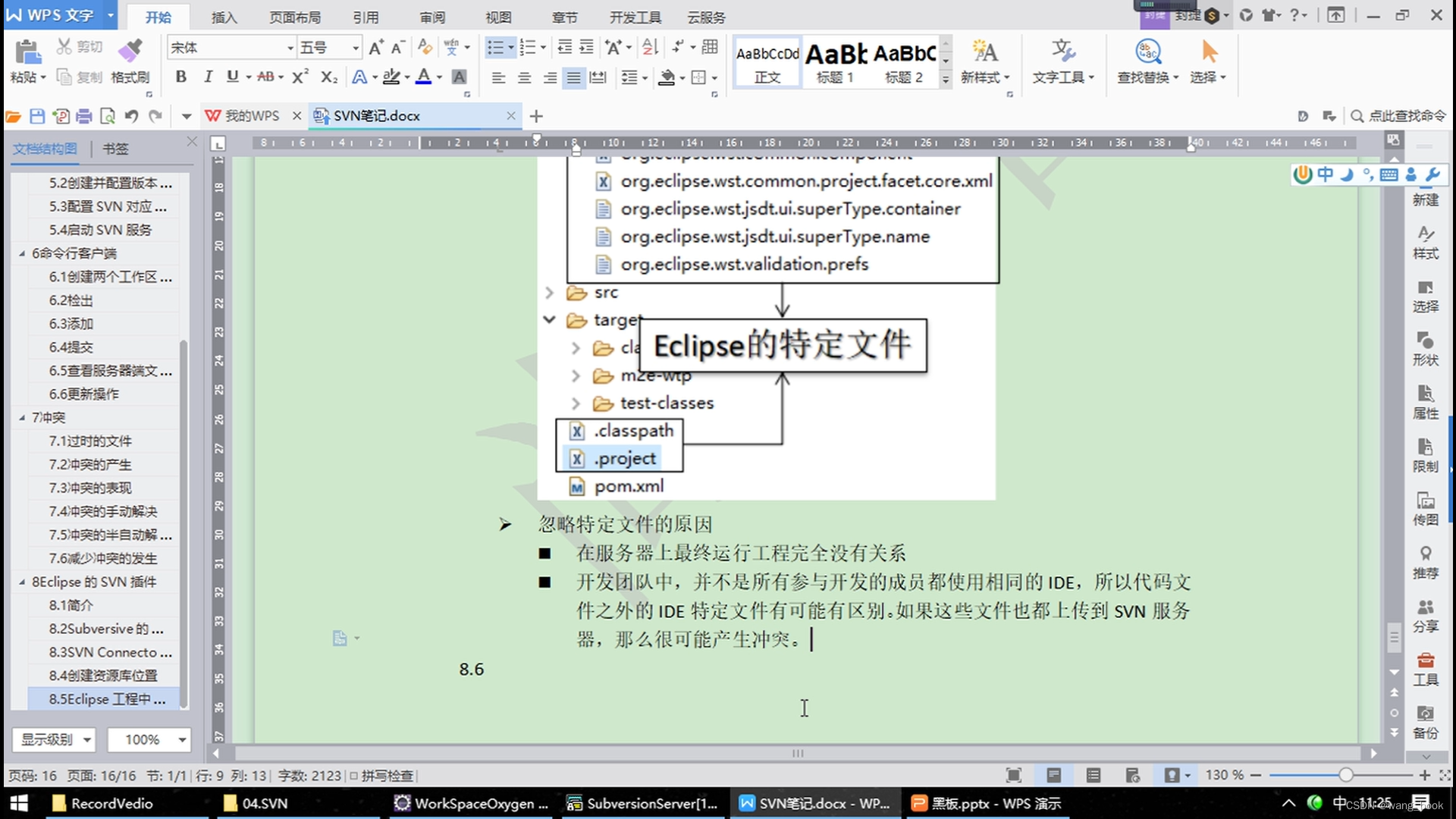Click the save icon in quick toolbar
The width and height of the screenshot is (1456, 819).
click(x=37, y=116)
